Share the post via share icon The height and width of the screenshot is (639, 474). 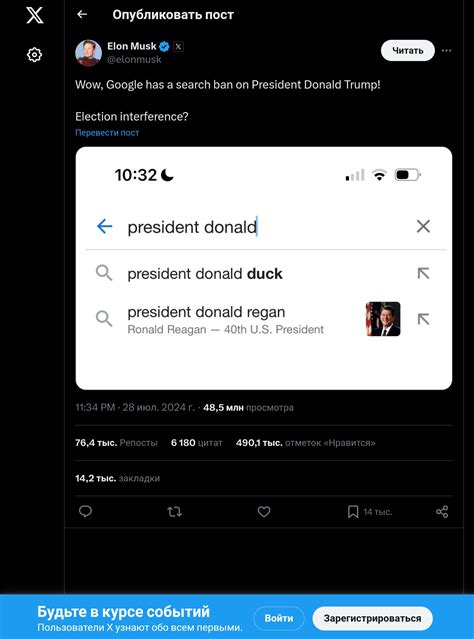pos(442,511)
